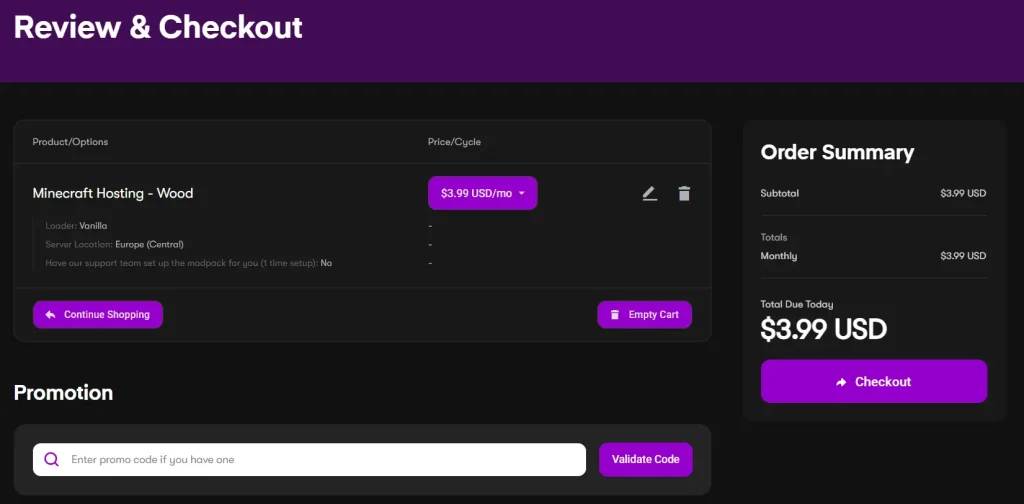Click the back arrow icon in Continue Shopping
Image resolution: width=1024 pixels, height=504 pixels.
(x=50, y=315)
